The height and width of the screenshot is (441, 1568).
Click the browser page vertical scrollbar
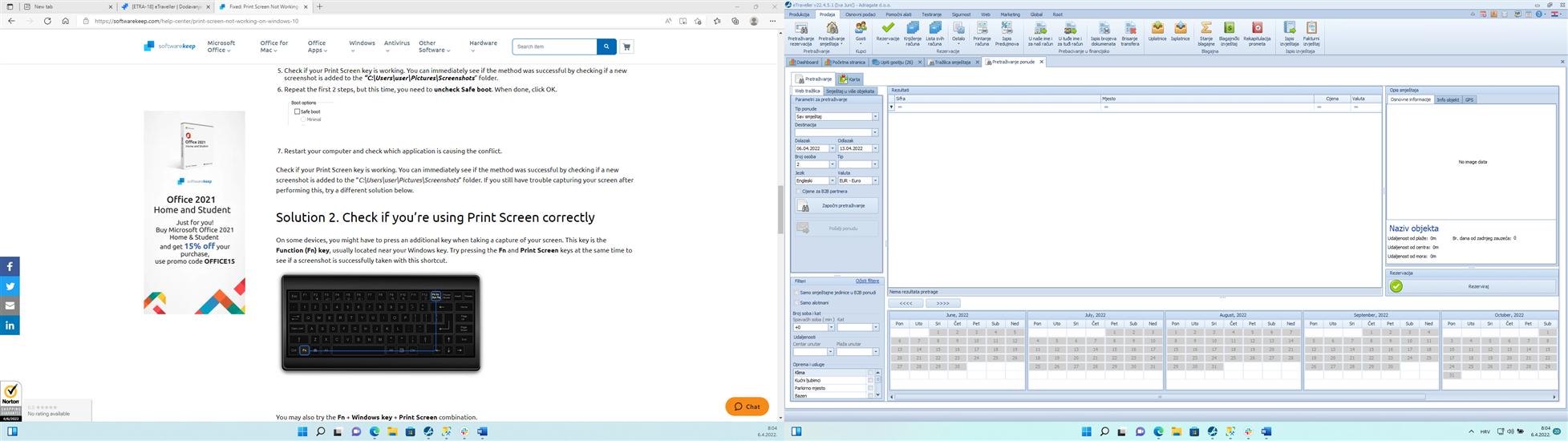[780, 208]
